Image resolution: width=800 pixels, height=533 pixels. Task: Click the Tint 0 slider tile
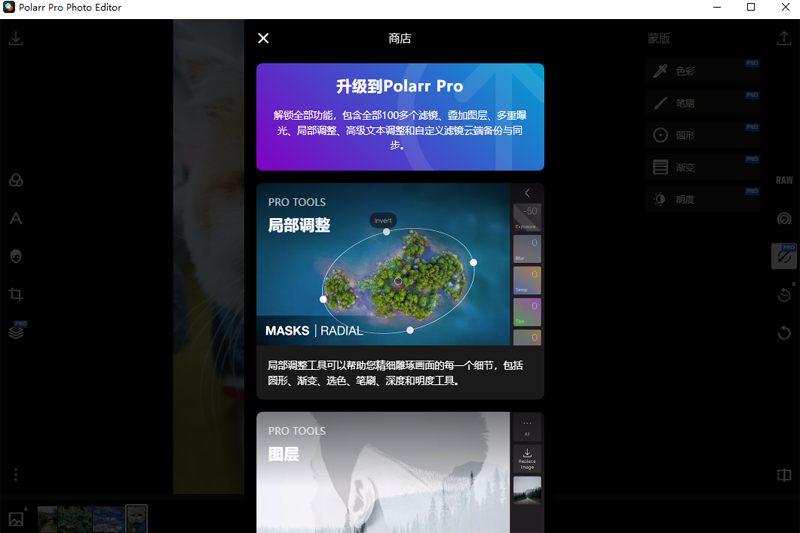tap(527, 312)
